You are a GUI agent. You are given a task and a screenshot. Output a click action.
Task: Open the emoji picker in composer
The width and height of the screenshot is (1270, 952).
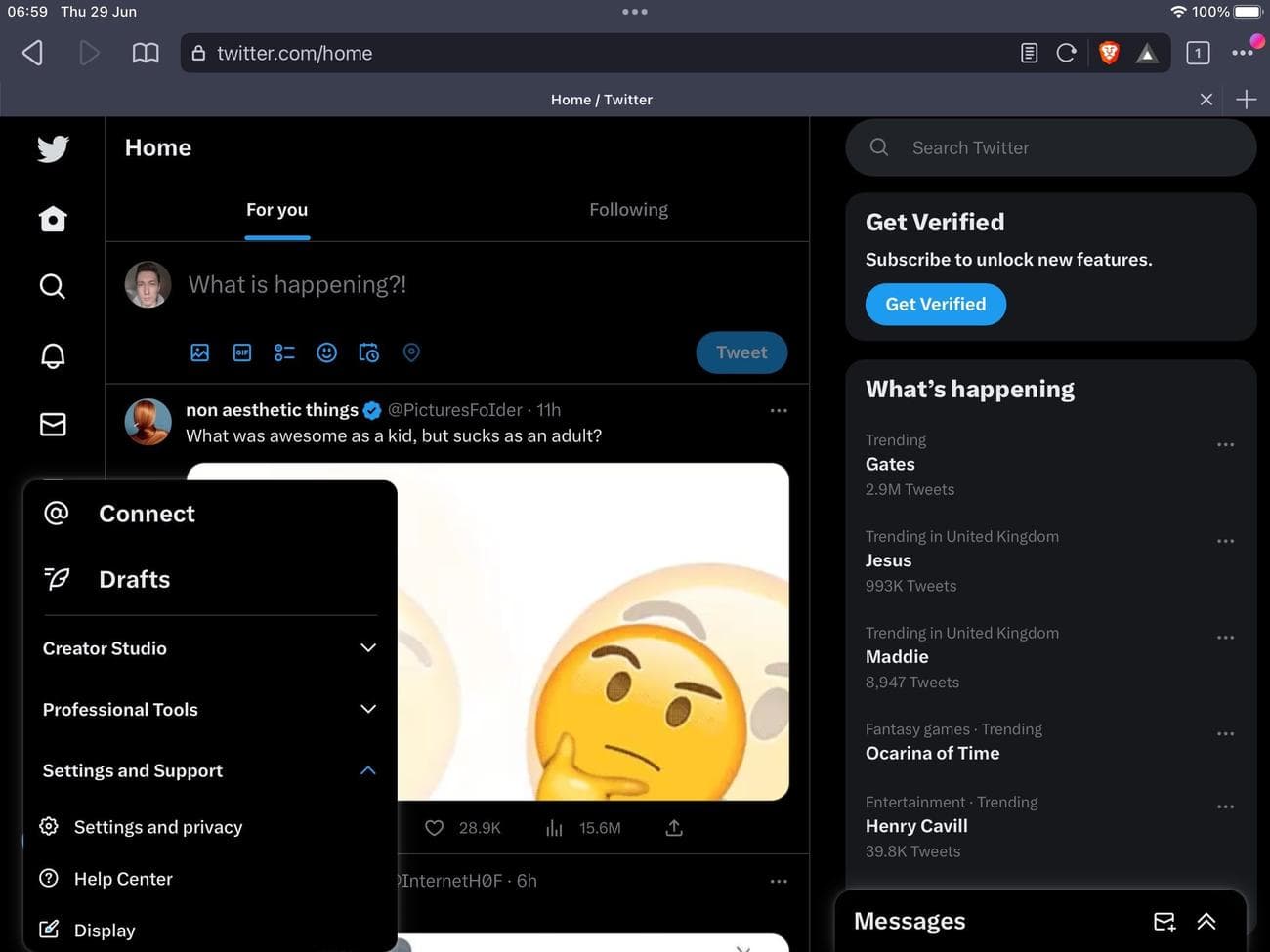tap(326, 352)
